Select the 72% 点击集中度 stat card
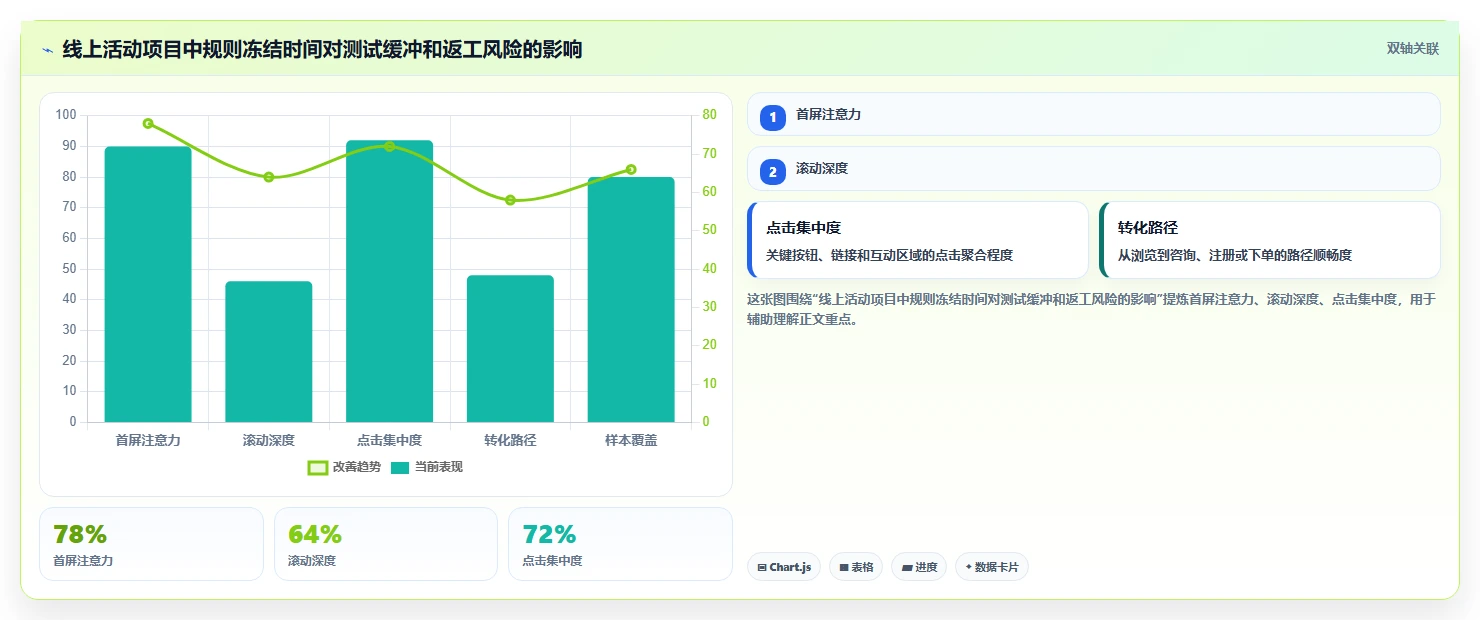 click(621, 544)
